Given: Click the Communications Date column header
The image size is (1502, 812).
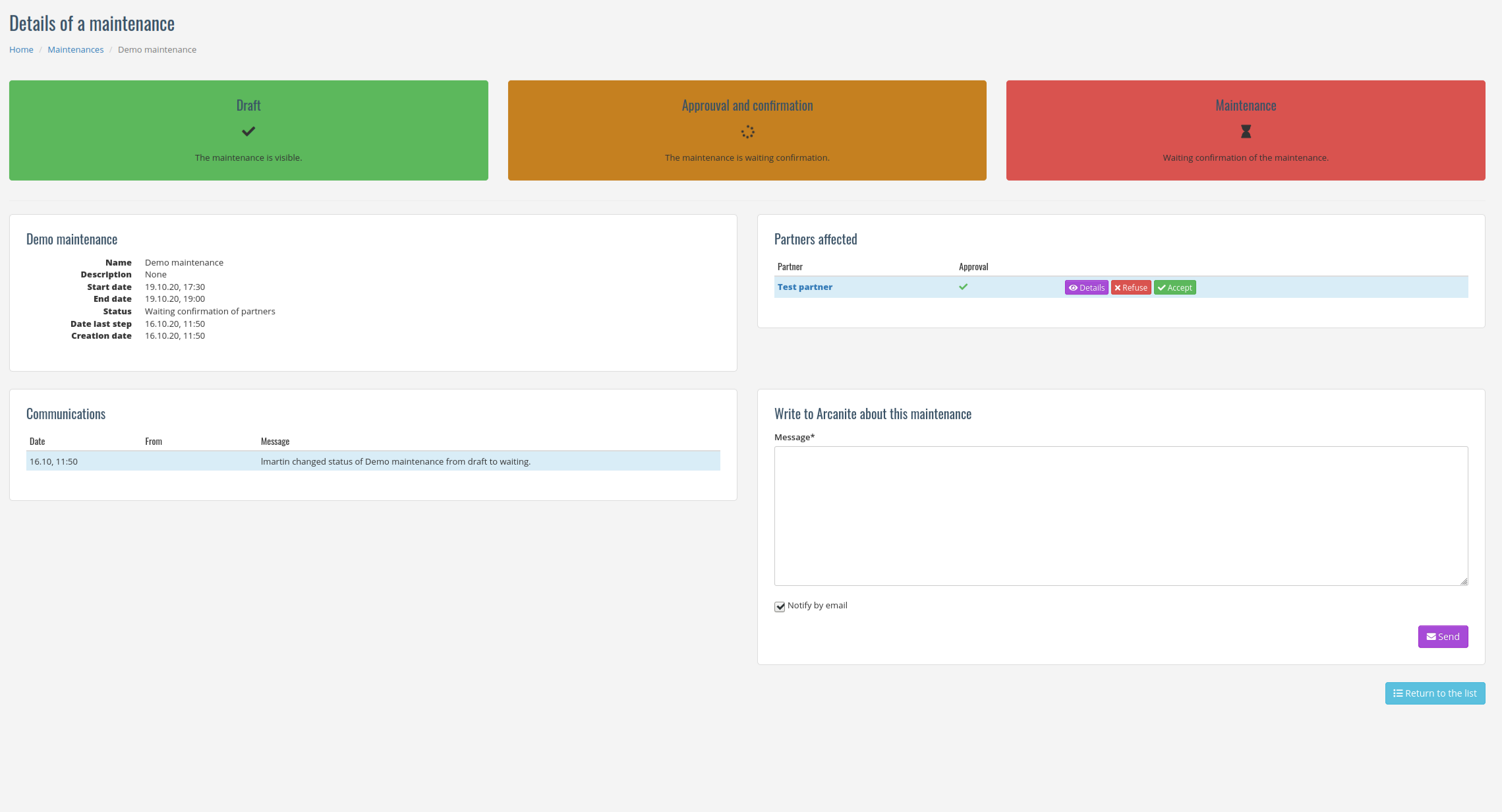Looking at the screenshot, I should (37, 441).
